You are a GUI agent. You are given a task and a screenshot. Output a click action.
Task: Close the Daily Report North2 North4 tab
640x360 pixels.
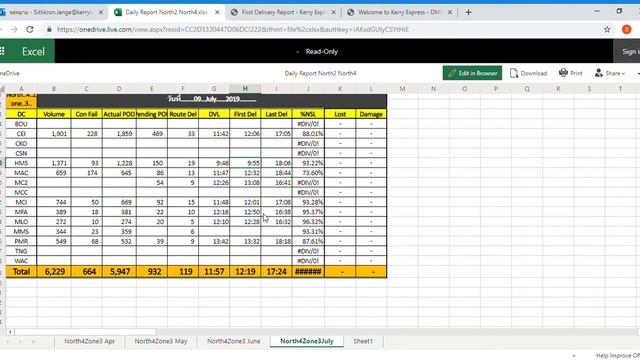(217, 12)
